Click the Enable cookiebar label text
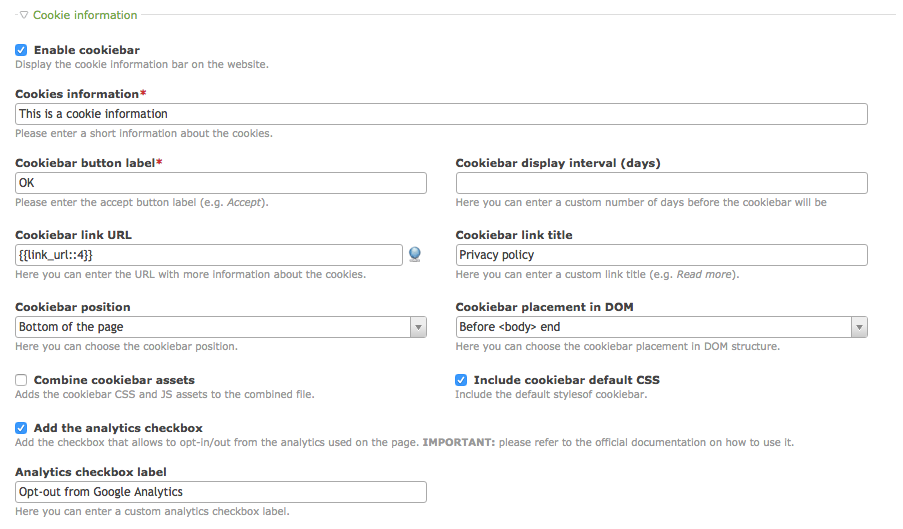Screen dimensions: 903x529 coord(87,50)
